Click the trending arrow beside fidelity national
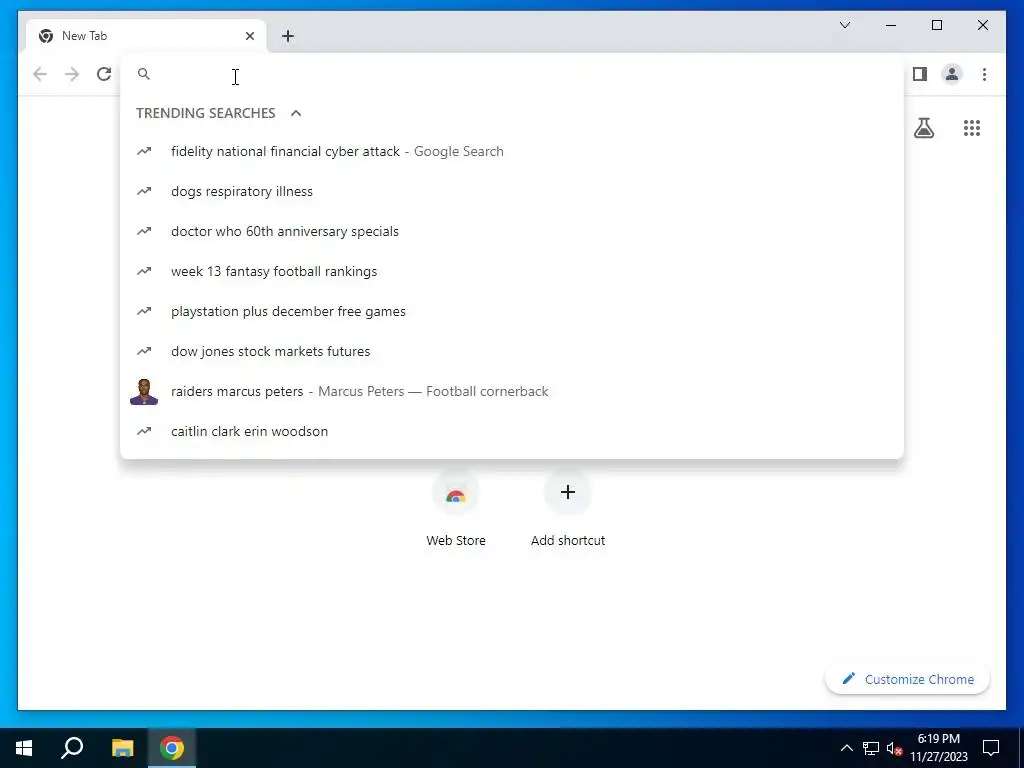This screenshot has height=768, width=1024. [144, 152]
